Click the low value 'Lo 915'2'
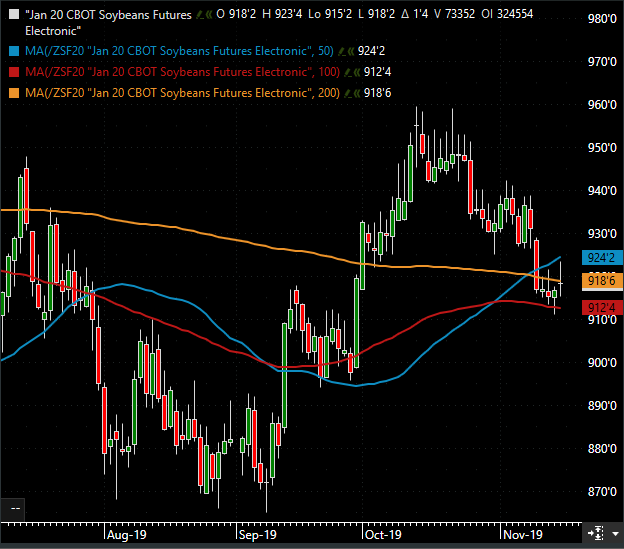The width and height of the screenshot is (624, 549). pos(330,14)
